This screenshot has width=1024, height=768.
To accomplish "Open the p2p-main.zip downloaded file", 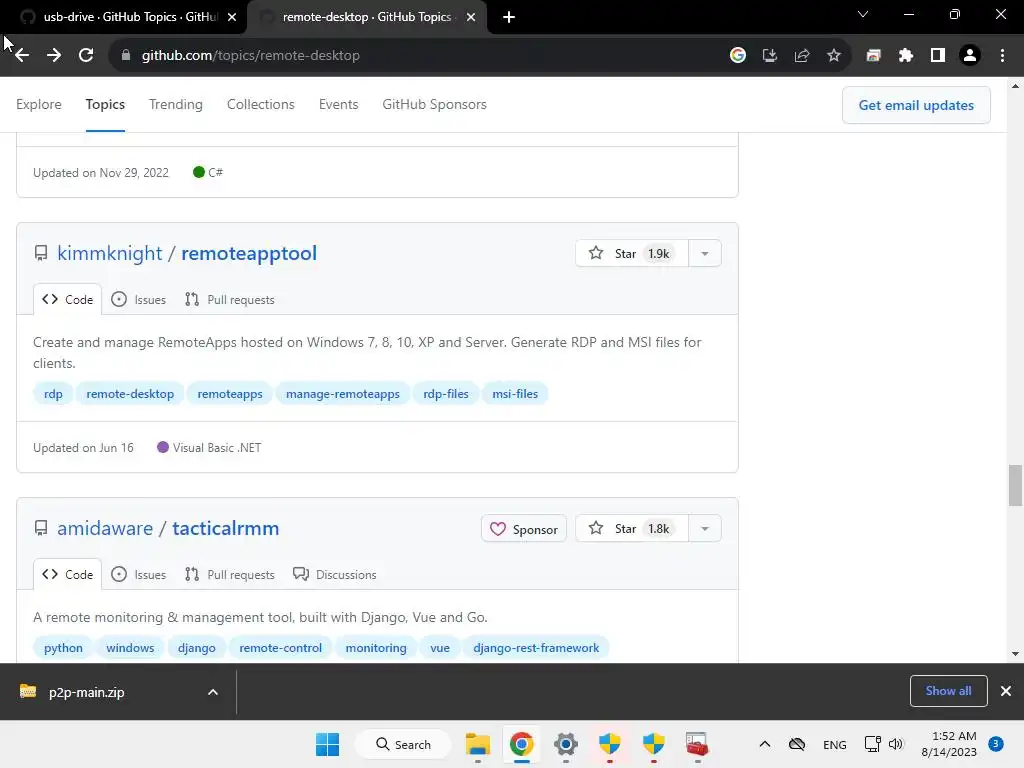I will point(86,692).
